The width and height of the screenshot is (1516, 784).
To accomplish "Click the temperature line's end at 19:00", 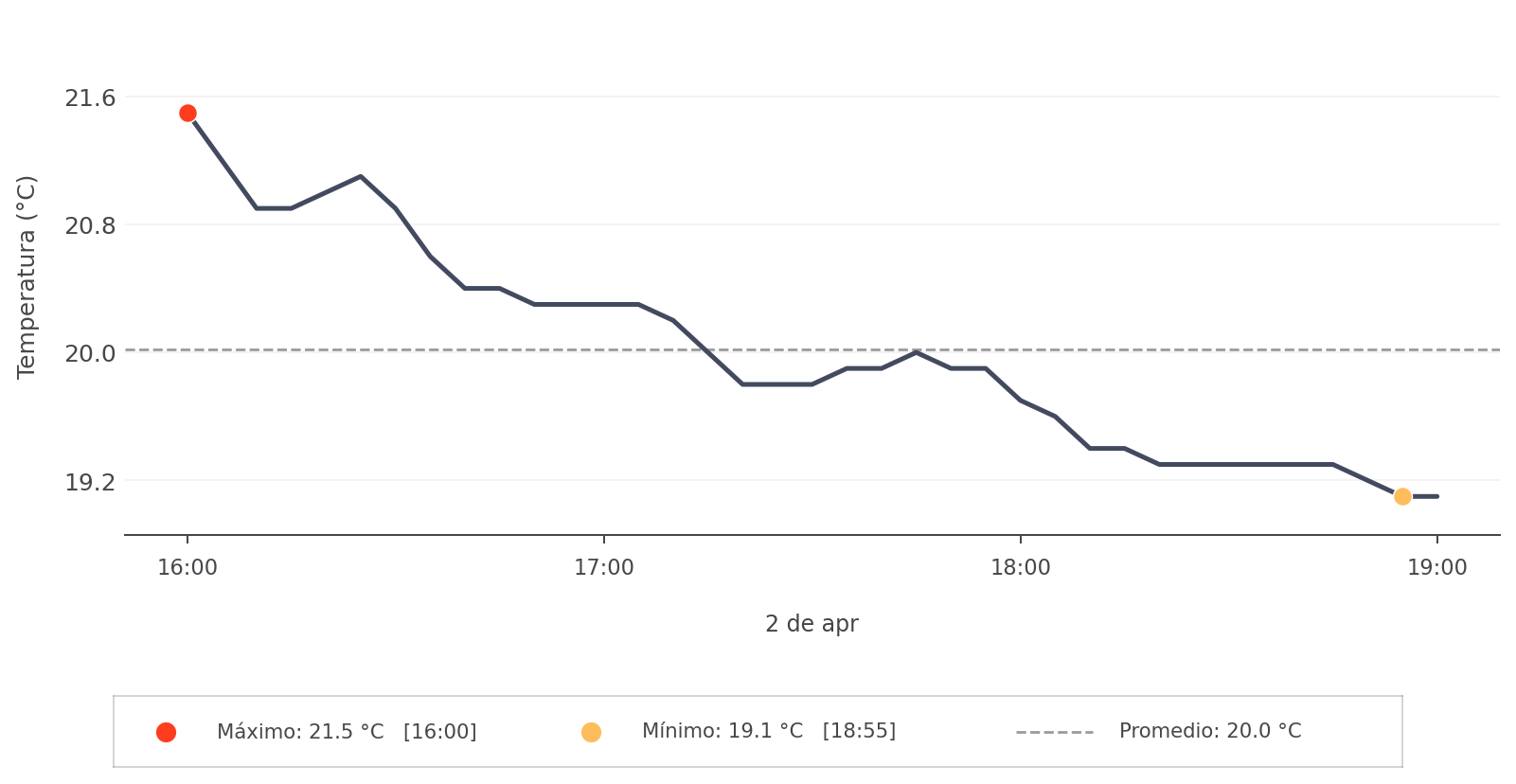I will 1436,496.
